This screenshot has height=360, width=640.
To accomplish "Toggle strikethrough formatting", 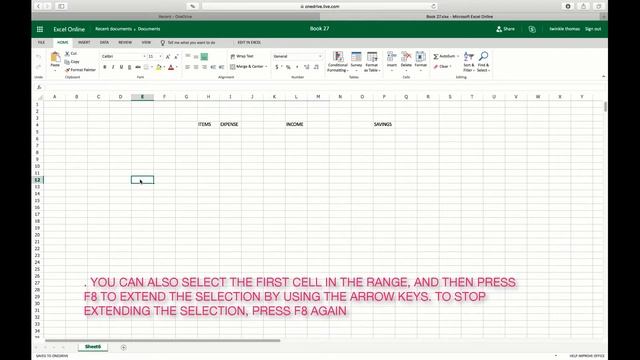I will 138,67.
